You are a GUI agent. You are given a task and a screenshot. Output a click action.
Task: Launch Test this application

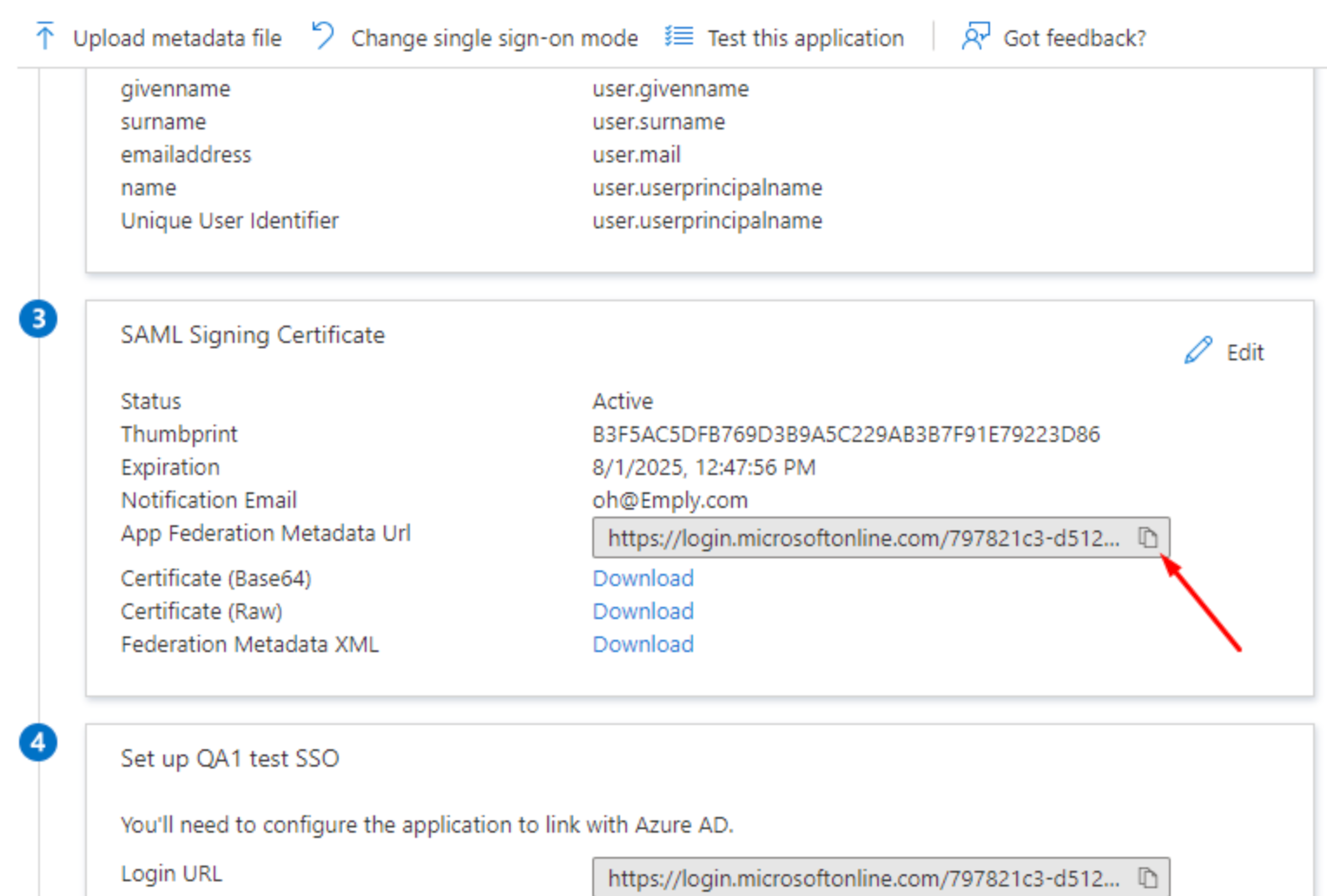(x=805, y=38)
